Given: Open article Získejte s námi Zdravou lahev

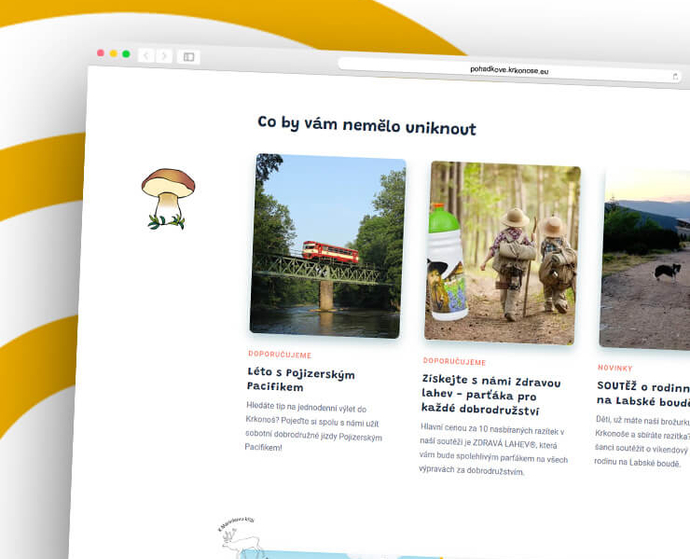Looking at the screenshot, I should [491, 396].
